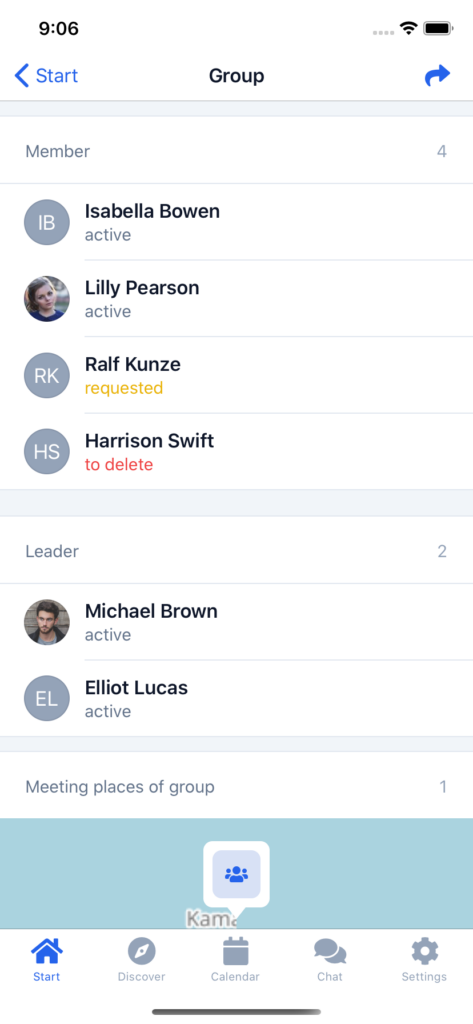Tap the share arrow icon
This screenshot has width=473, height=1024.
point(437,76)
